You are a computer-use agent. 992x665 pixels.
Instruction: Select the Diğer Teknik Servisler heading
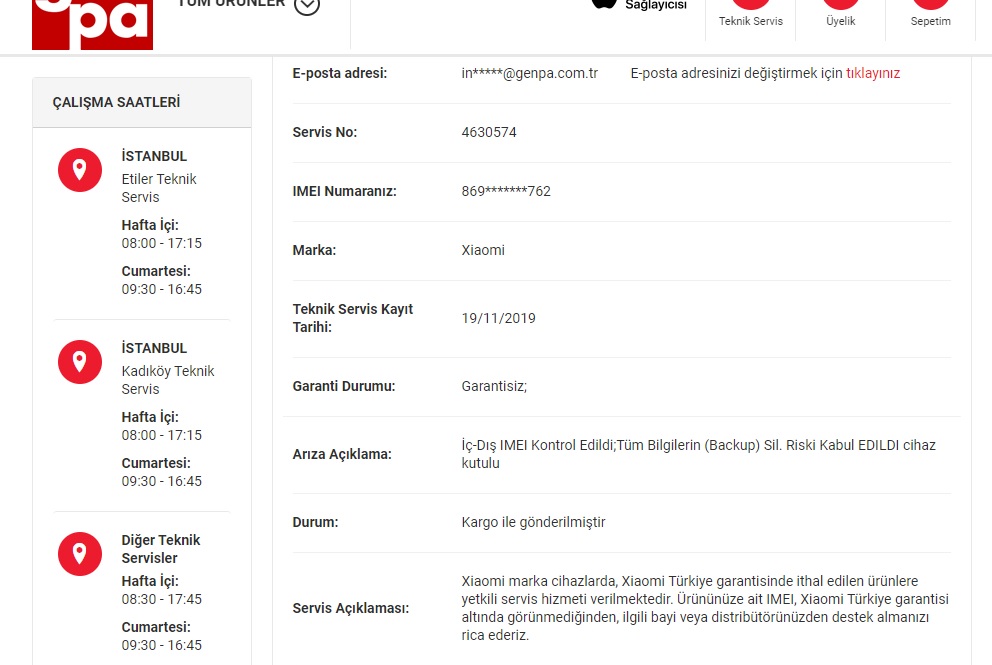pyautogui.click(x=161, y=549)
